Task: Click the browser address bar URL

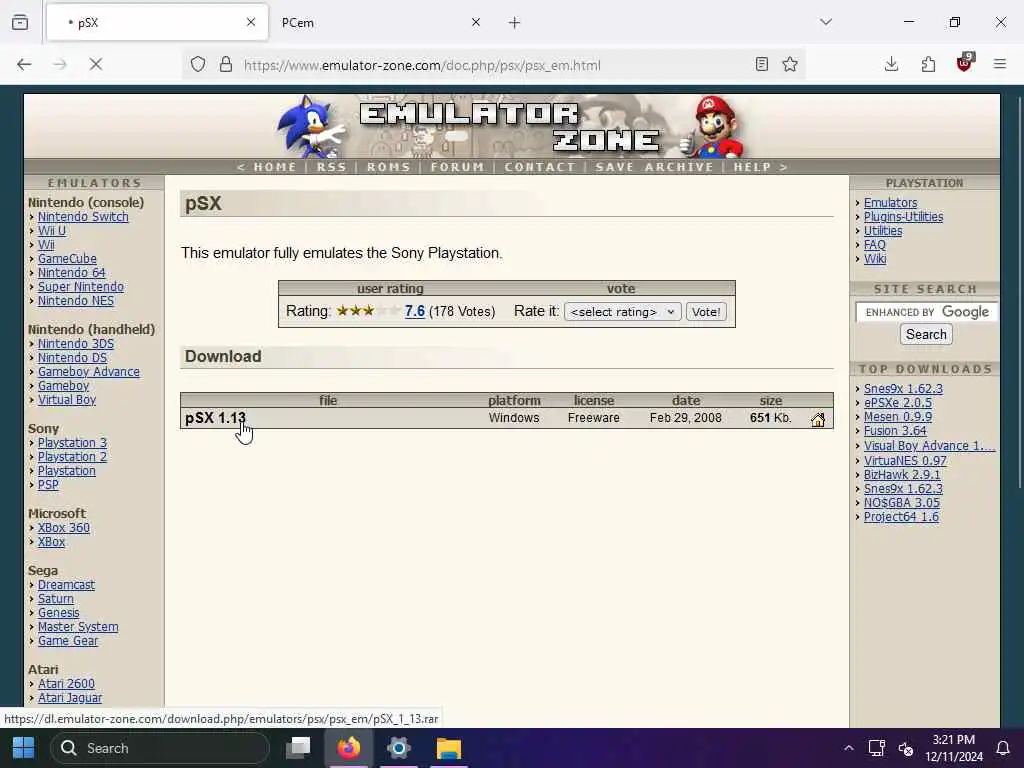Action: (x=422, y=65)
